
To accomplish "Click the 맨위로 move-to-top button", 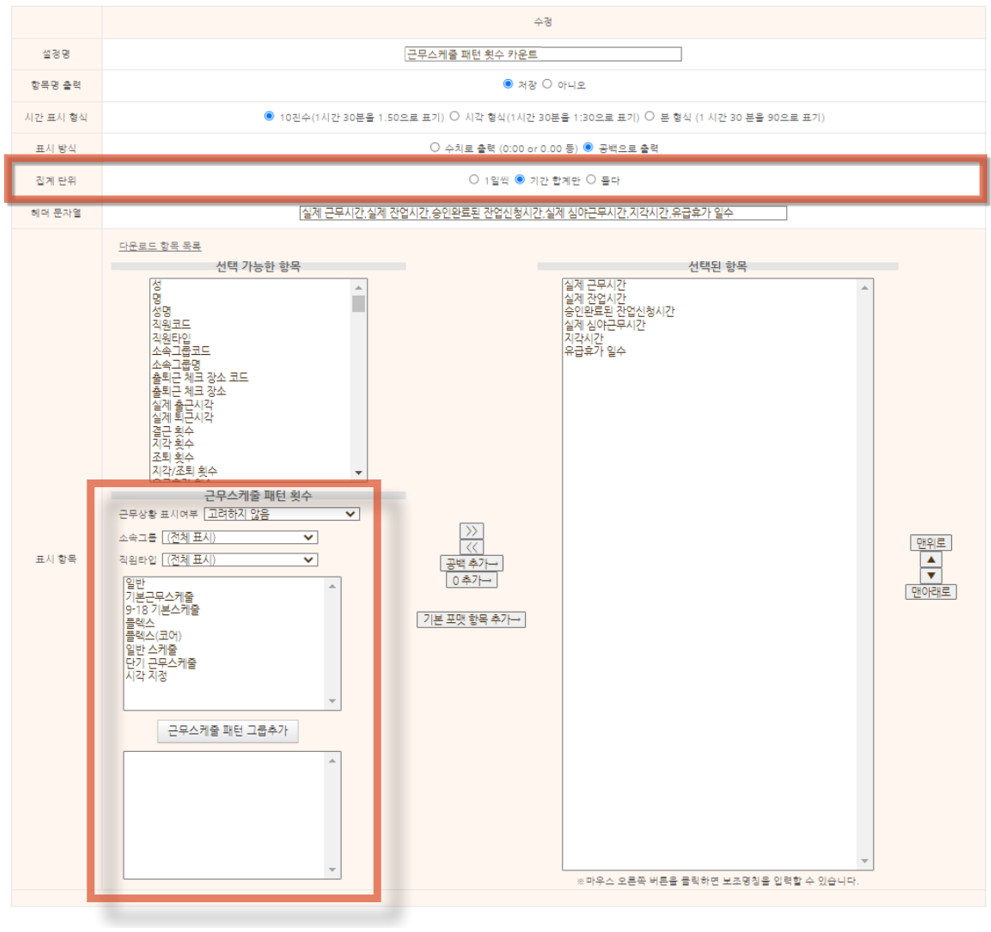I will 930,543.
